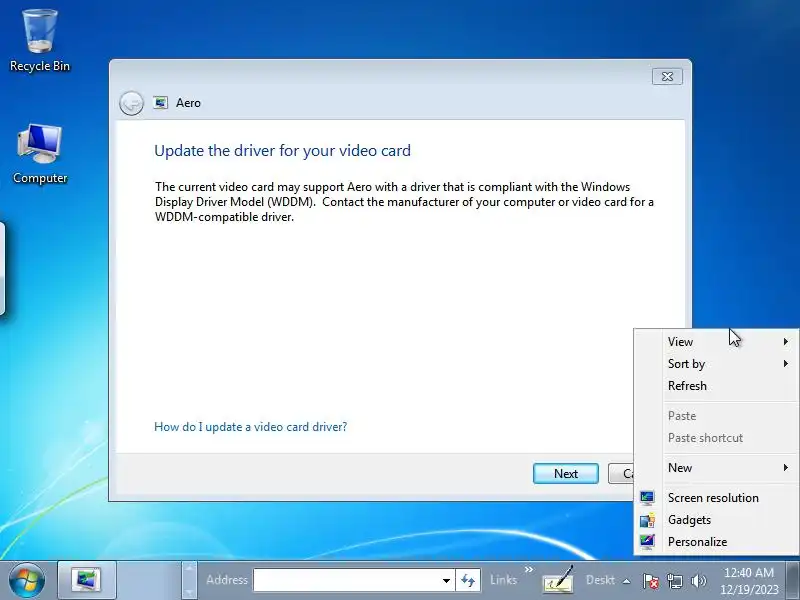Click the Aero troubleshooter title icon
Screen dimensions: 800x600
coord(161,103)
